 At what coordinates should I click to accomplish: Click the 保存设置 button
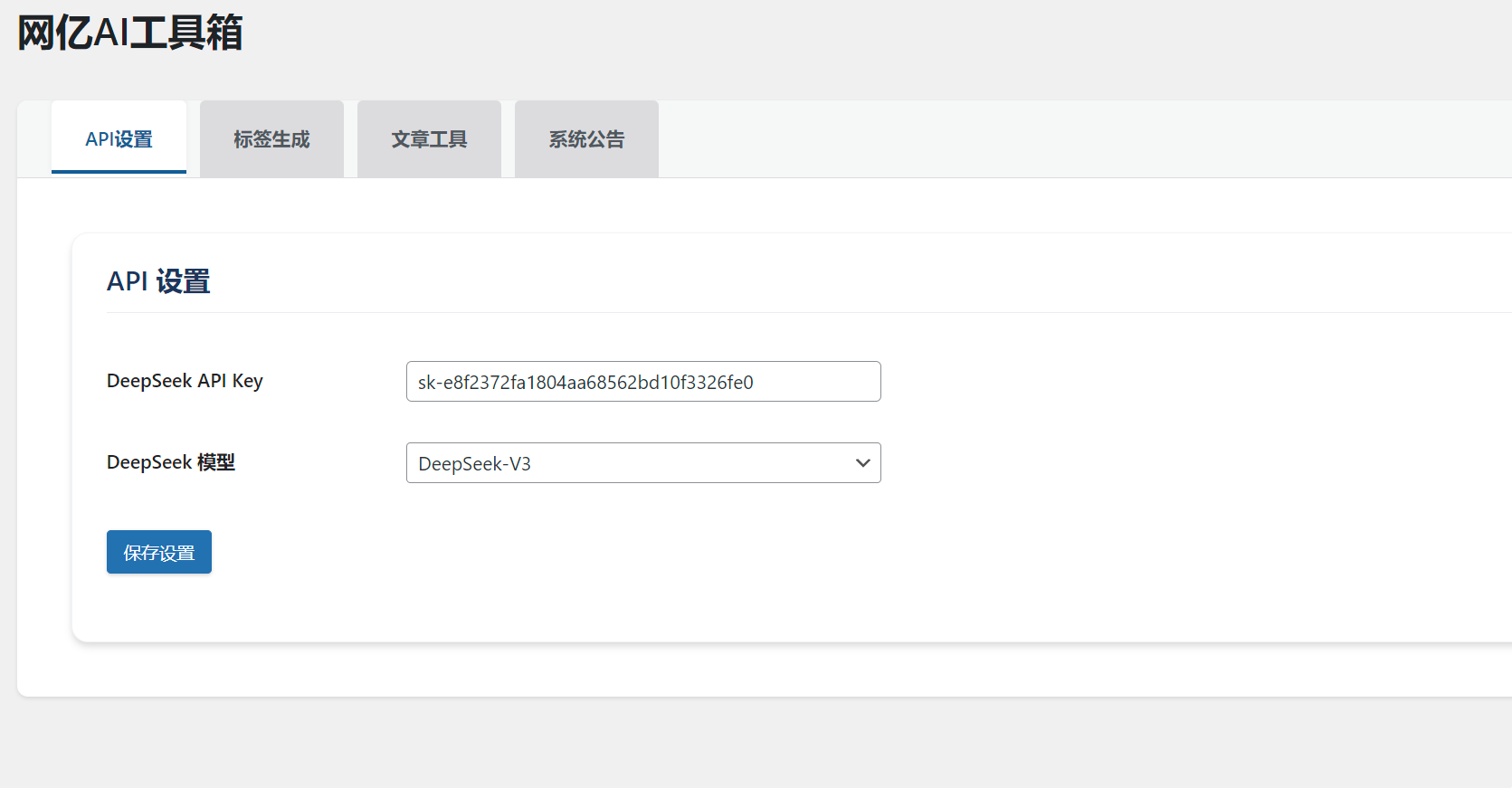click(x=159, y=552)
